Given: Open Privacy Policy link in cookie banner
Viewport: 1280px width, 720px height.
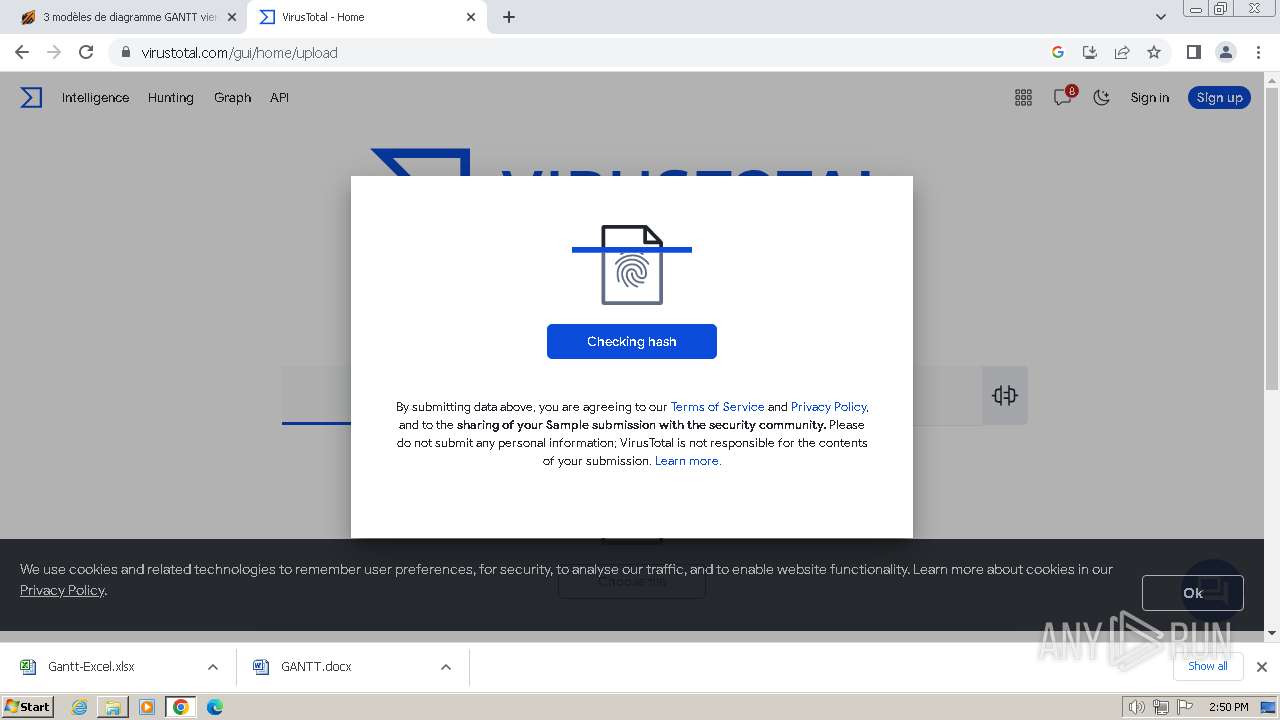Looking at the screenshot, I should [62, 590].
